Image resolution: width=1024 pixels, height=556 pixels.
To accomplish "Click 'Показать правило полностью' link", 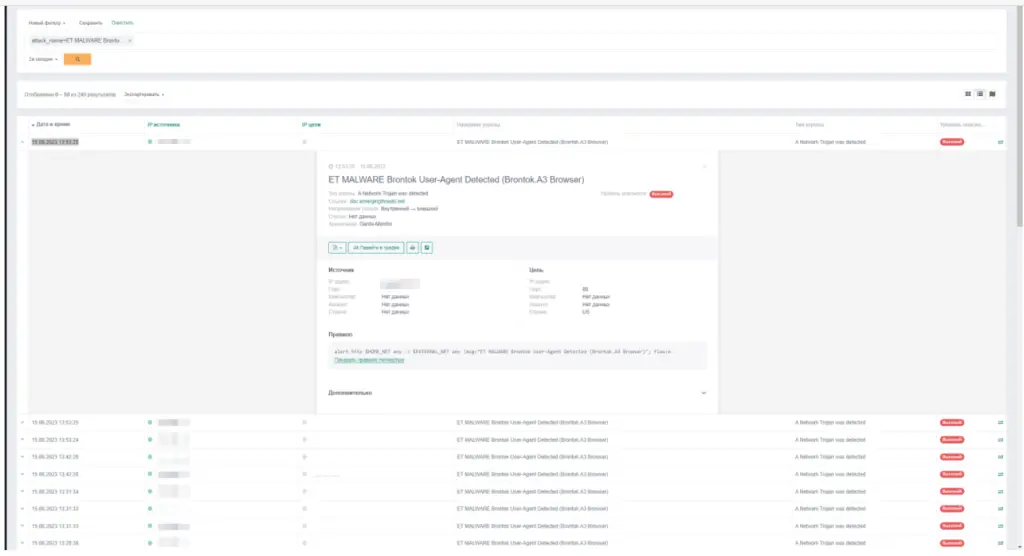I will (369, 360).
